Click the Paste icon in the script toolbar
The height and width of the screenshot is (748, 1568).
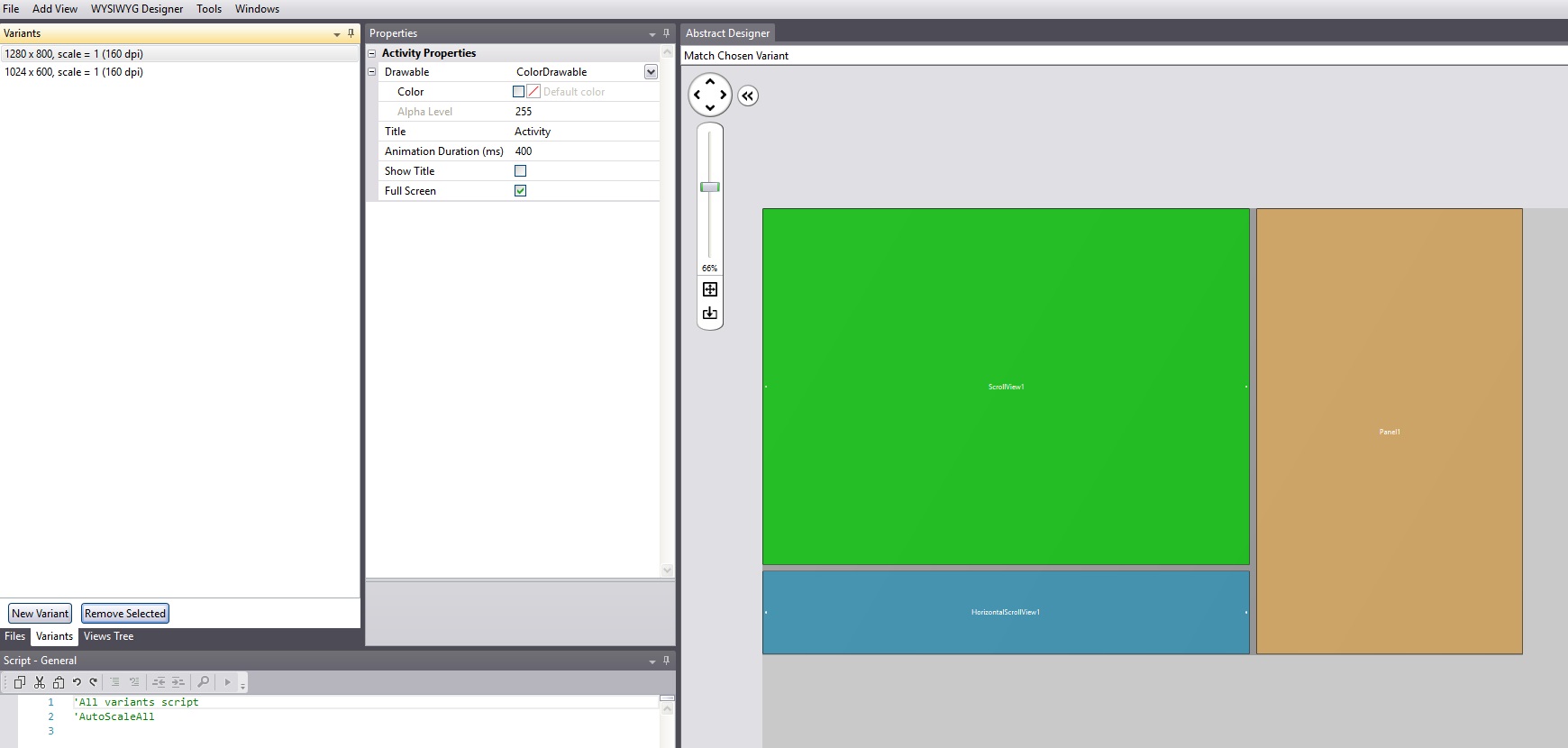click(59, 682)
